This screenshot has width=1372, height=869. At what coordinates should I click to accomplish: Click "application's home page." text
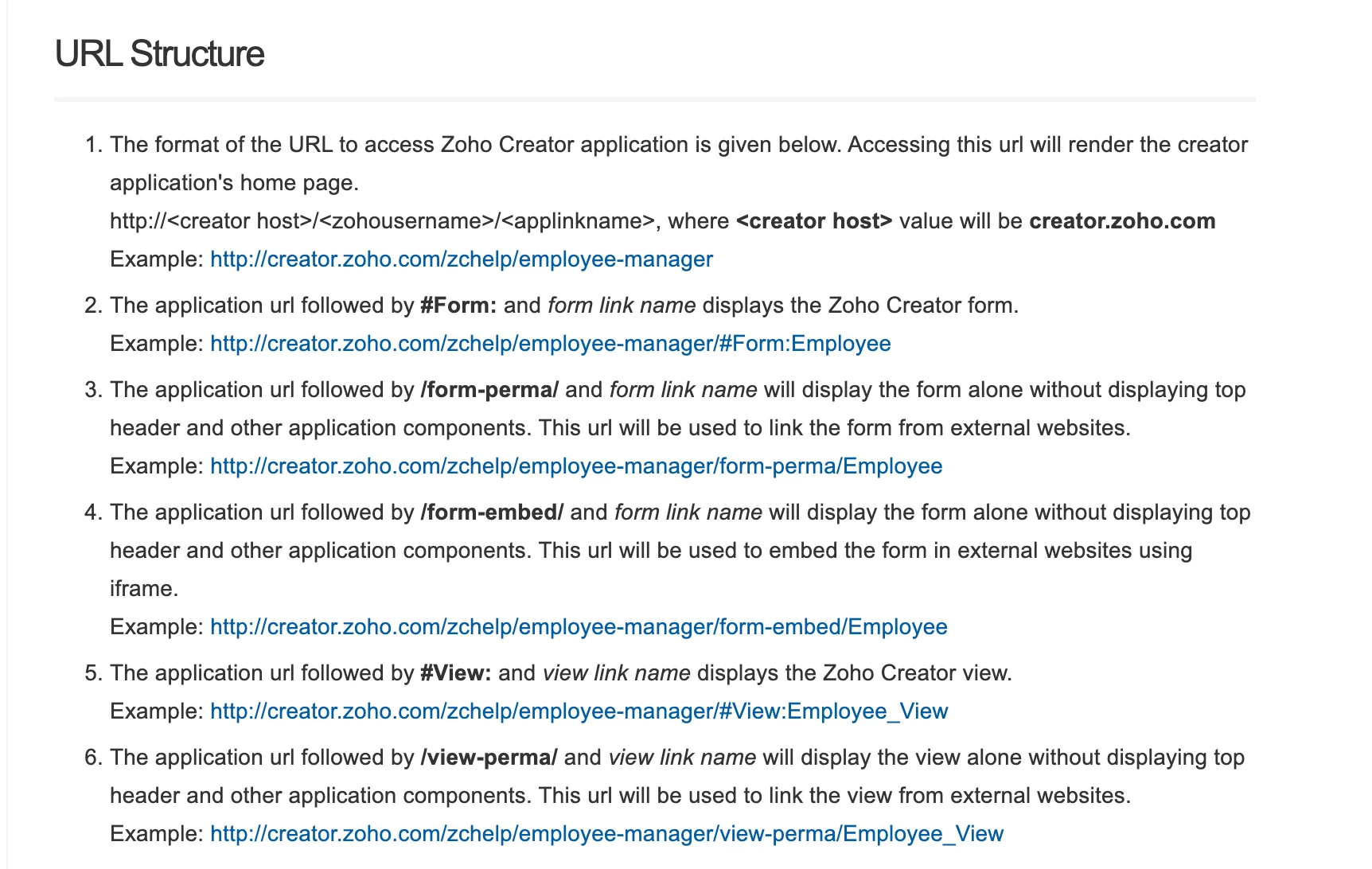pyautogui.click(x=234, y=183)
